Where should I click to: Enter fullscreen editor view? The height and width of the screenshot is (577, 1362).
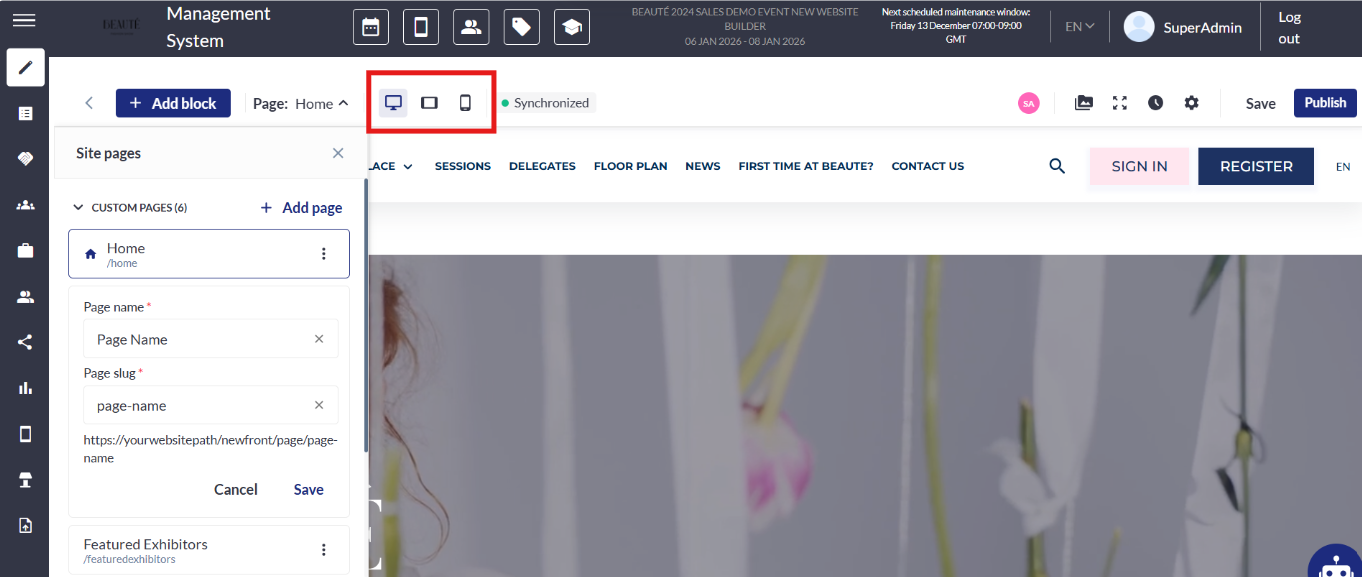point(1120,103)
